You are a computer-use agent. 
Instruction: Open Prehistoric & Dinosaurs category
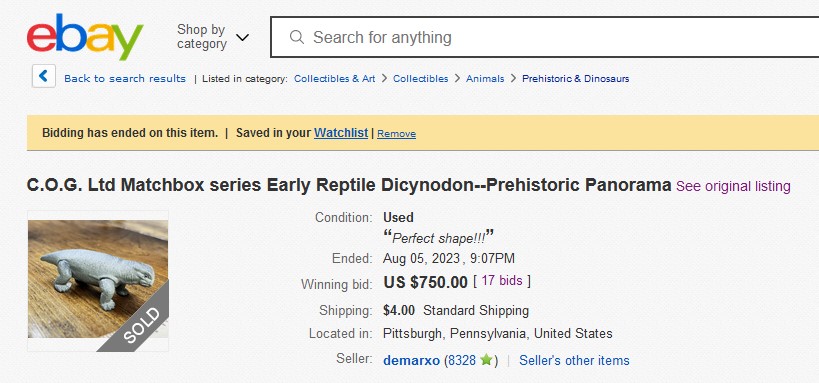[576, 79]
